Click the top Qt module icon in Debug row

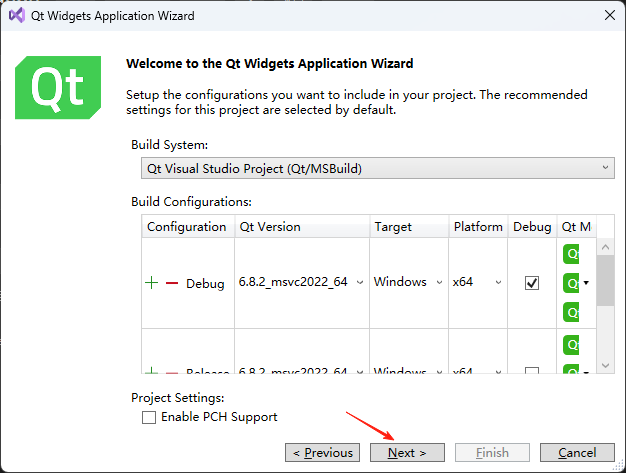coord(571,254)
